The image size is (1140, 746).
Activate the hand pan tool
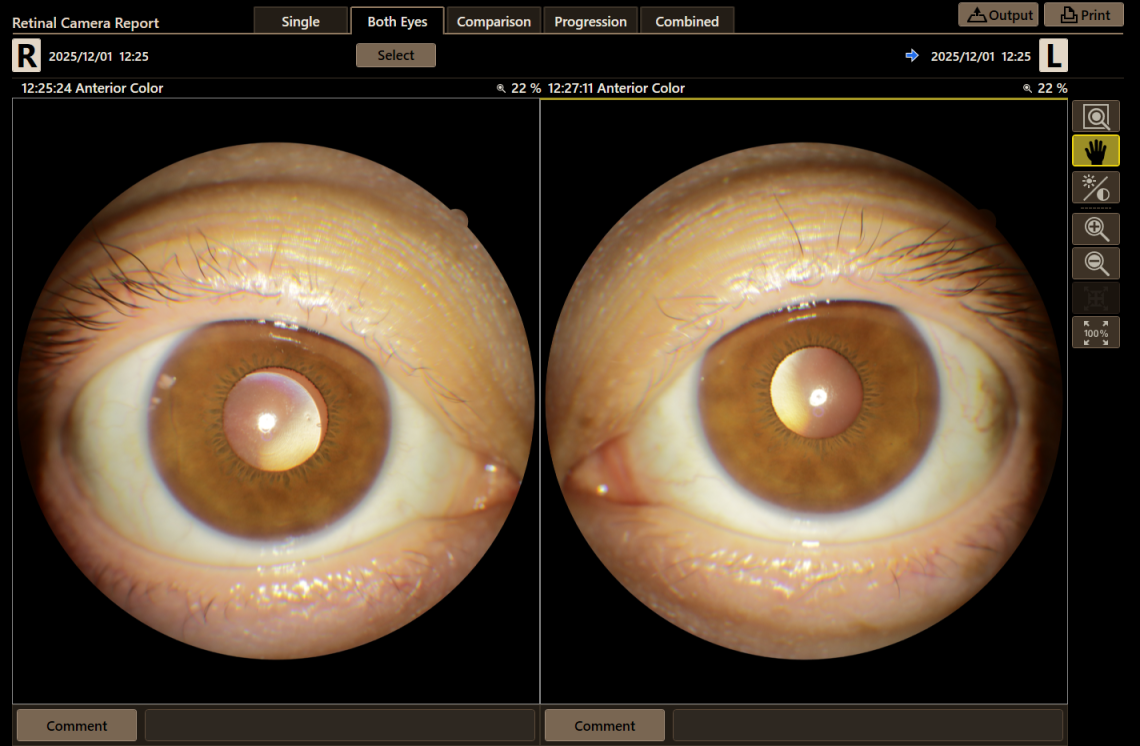pos(1095,151)
